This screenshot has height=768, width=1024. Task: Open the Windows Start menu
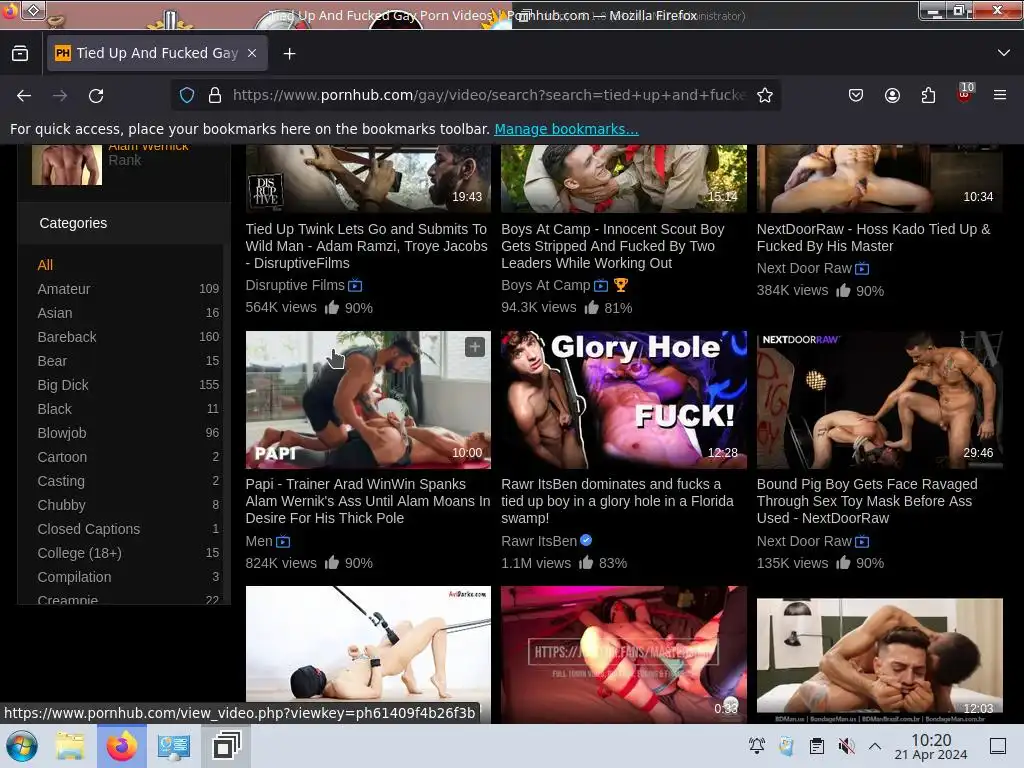[22, 746]
